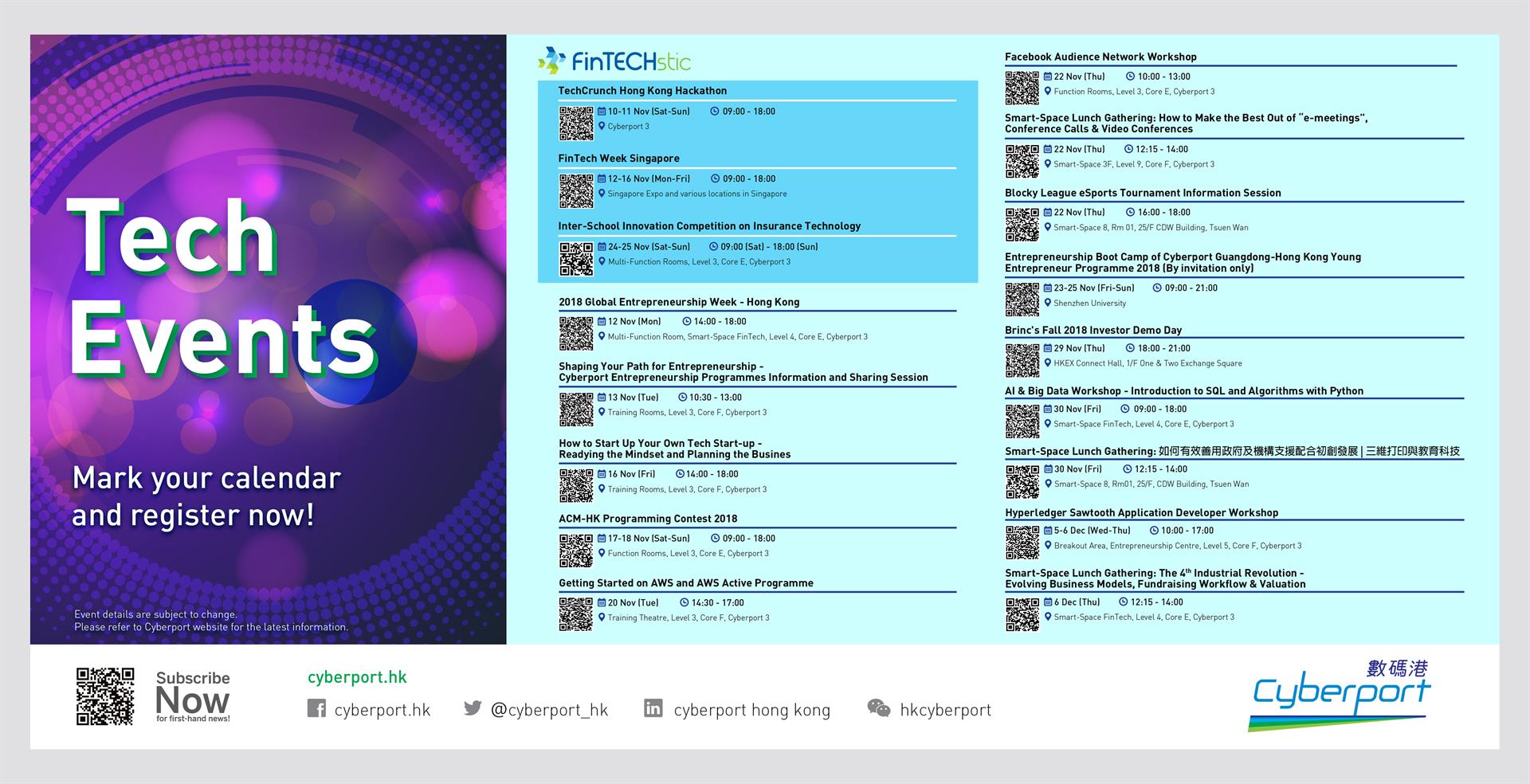
Task: Click QR code for 4th Industrial Revolution gathering
Action: click(1022, 614)
